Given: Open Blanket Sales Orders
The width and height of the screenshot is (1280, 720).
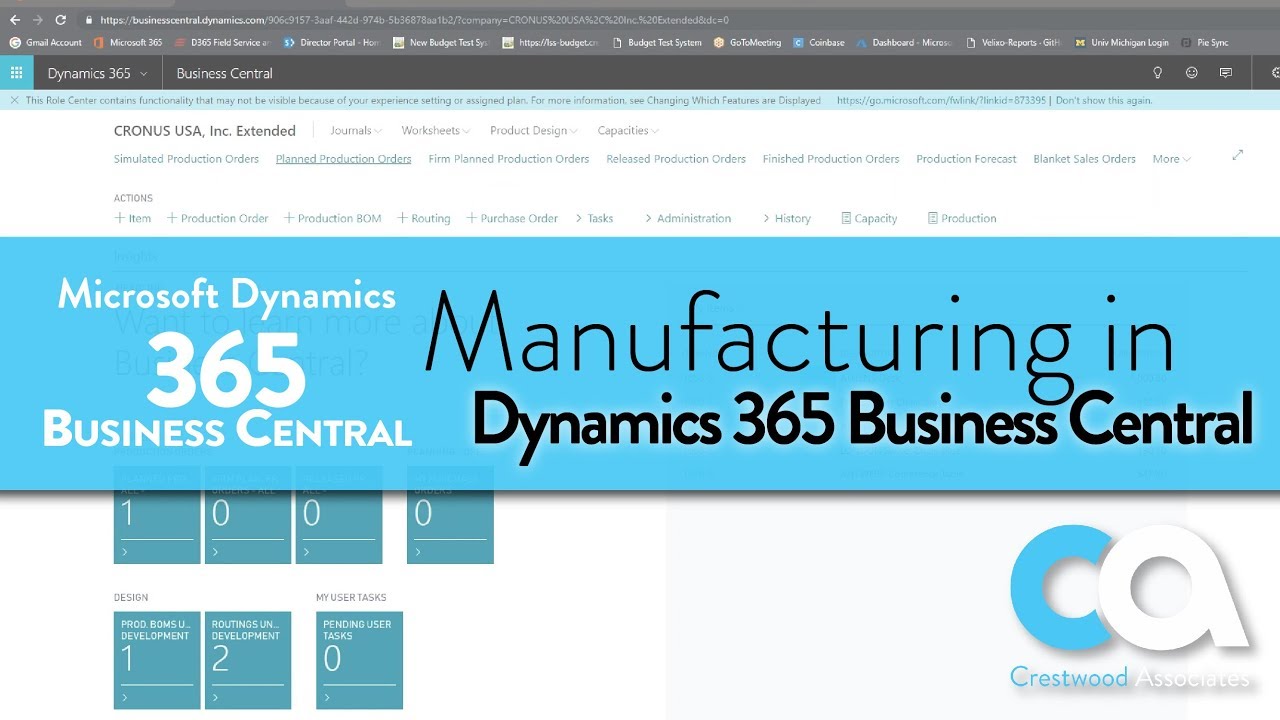Looking at the screenshot, I should click(x=1084, y=159).
